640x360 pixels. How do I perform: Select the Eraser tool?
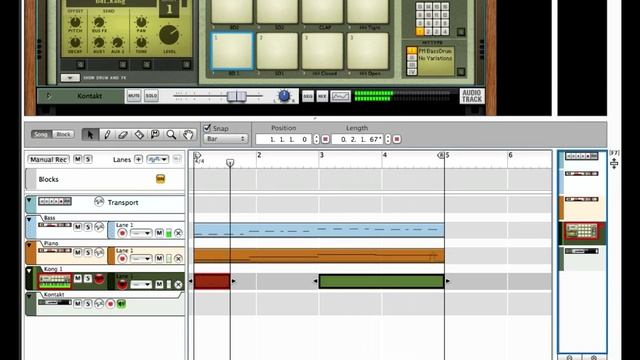click(x=123, y=134)
